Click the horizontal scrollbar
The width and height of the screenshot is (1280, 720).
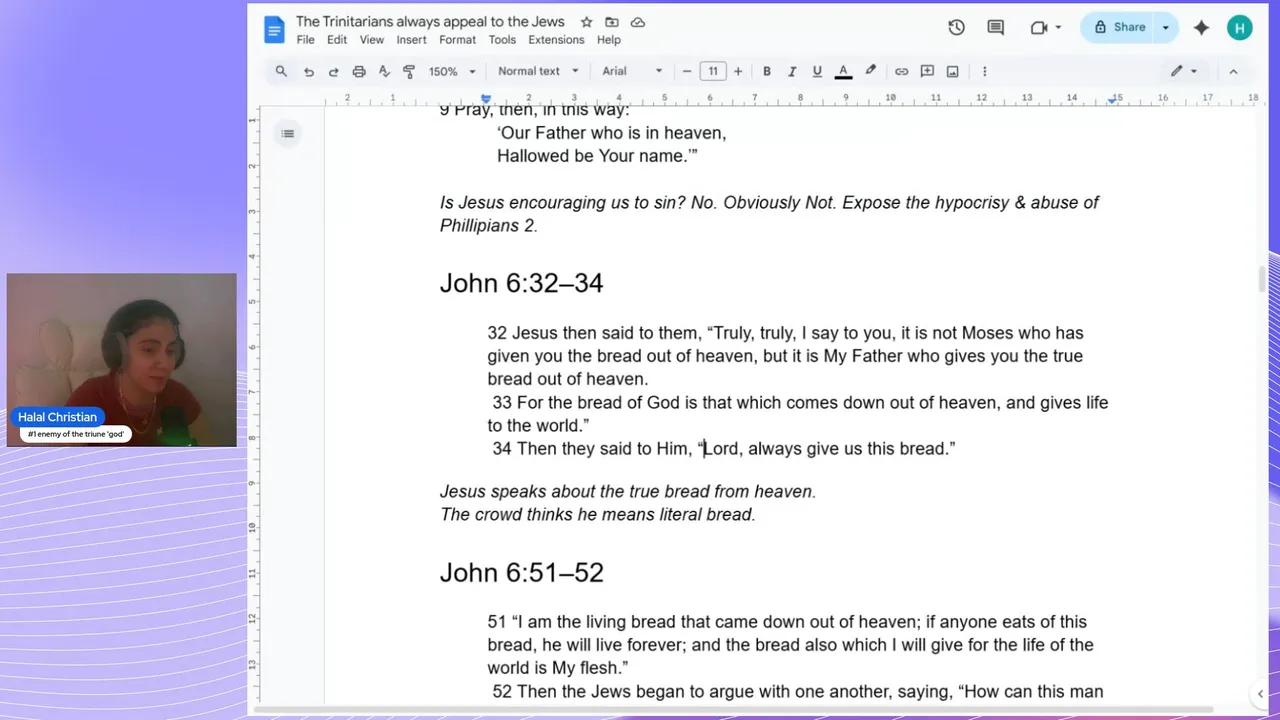735,710
